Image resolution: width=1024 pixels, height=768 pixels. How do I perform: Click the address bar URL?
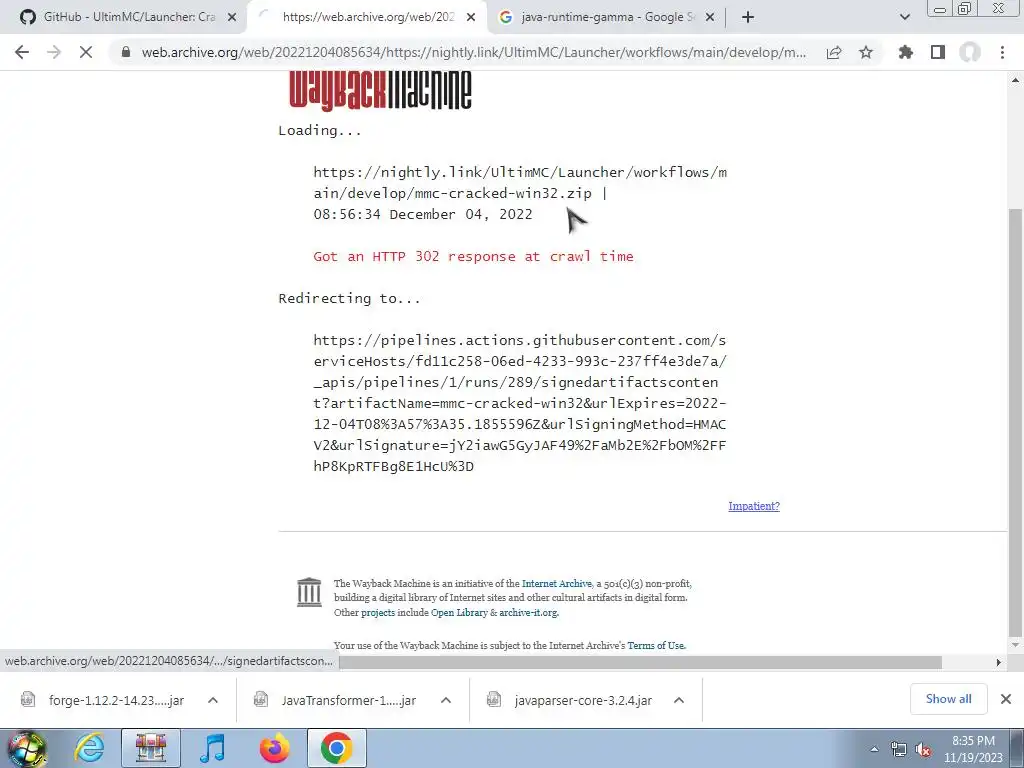473,52
